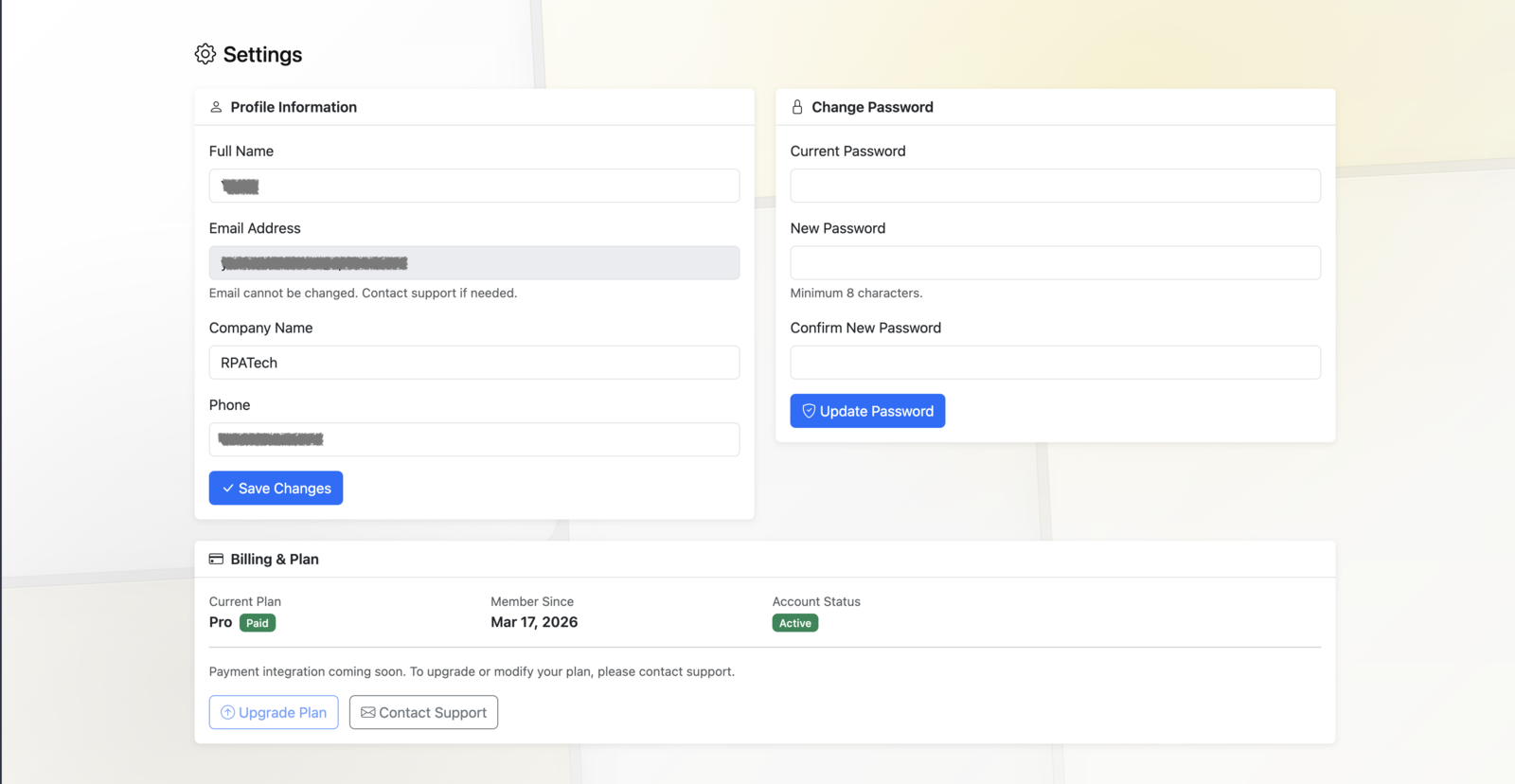Select the Confirm New Password field
The image size is (1515, 784).
[1056, 363]
